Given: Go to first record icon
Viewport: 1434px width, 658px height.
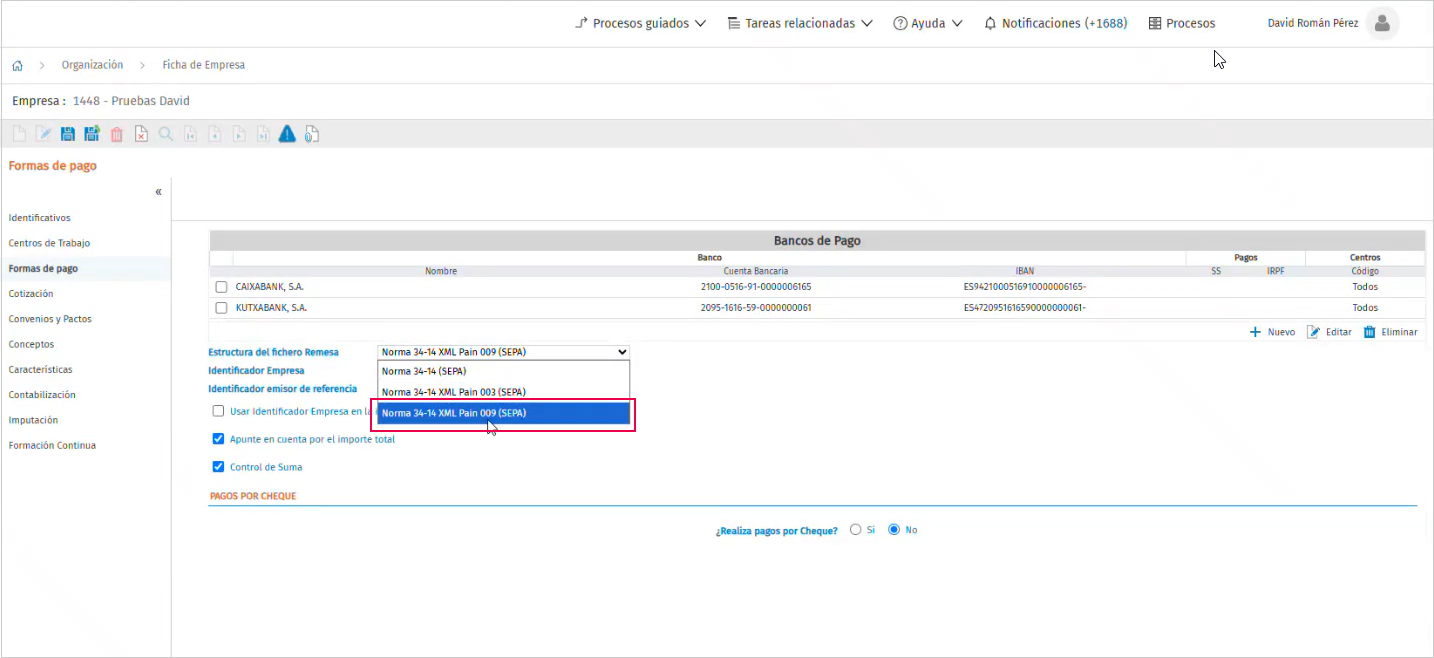Looking at the screenshot, I should (x=190, y=134).
